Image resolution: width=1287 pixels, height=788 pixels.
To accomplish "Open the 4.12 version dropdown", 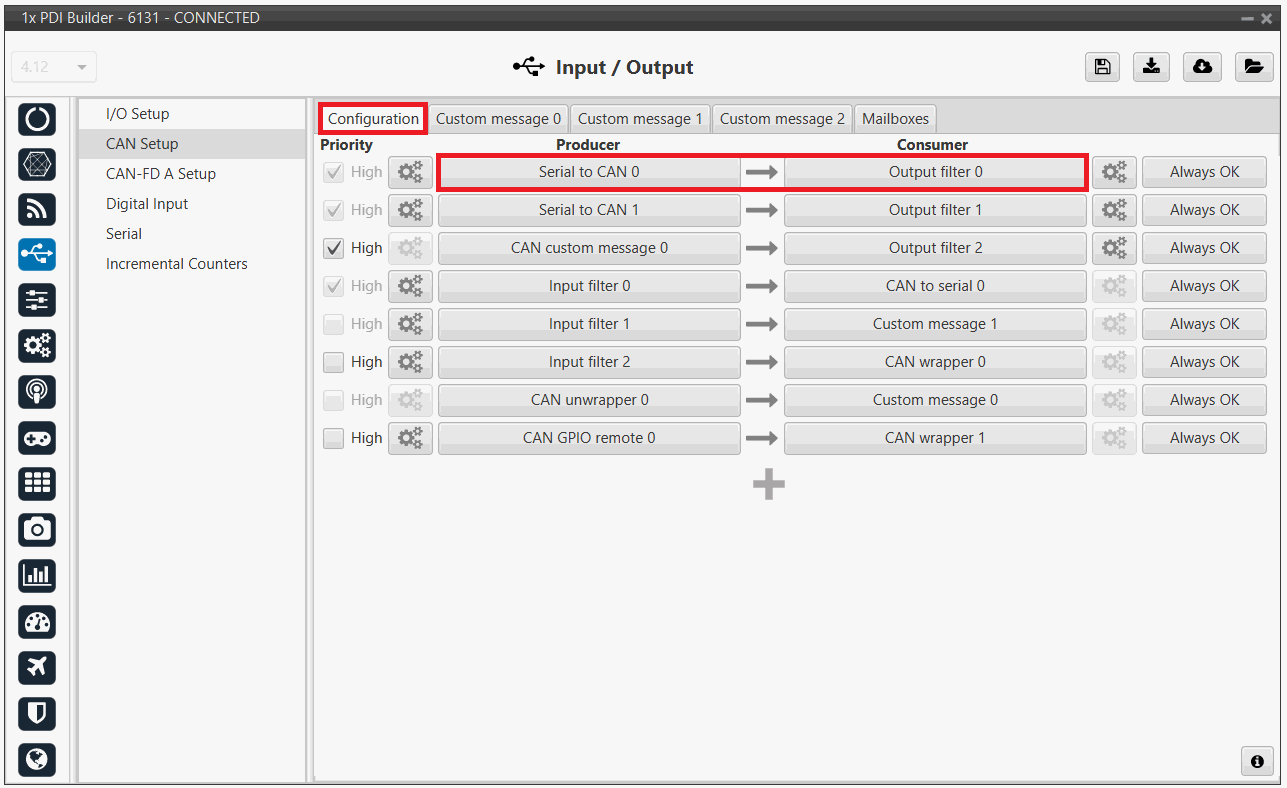I will click(54, 67).
